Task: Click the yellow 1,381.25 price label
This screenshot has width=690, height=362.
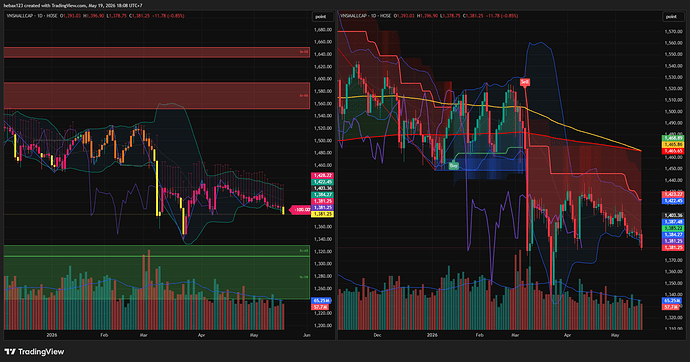Action: tap(322, 214)
